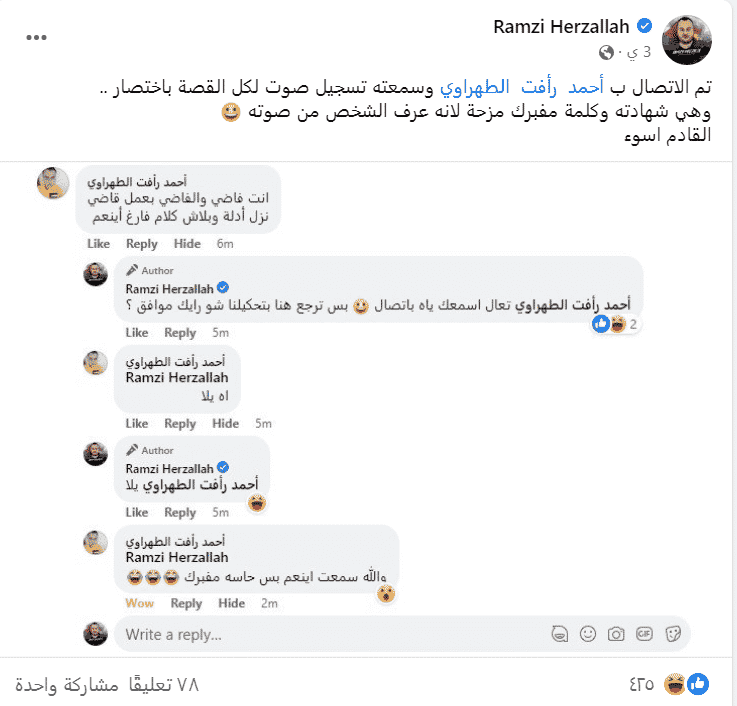
Task: Open the post options three-dots menu
Action: (x=36, y=38)
